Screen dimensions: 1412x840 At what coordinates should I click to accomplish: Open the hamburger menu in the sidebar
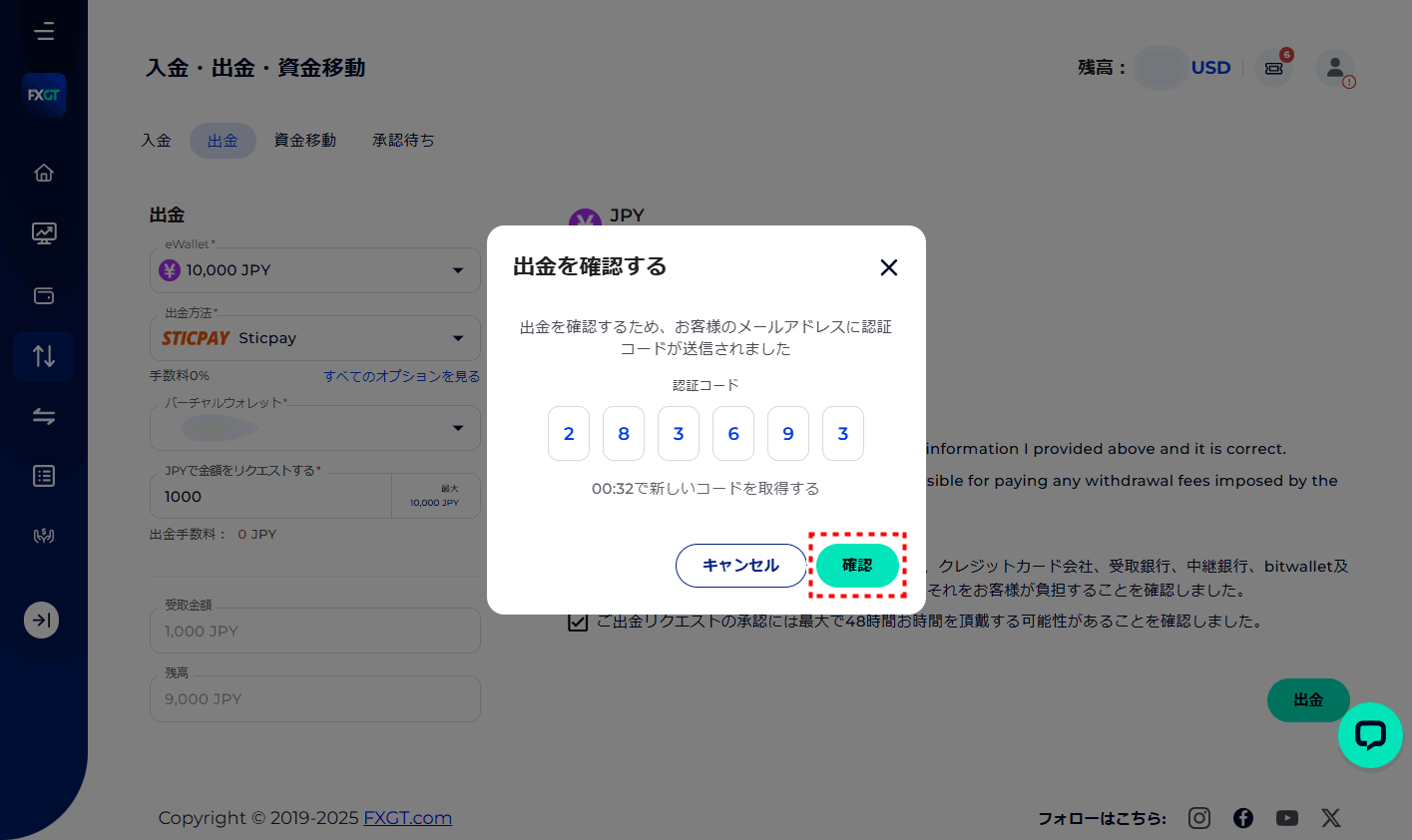pyautogui.click(x=44, y=31)
